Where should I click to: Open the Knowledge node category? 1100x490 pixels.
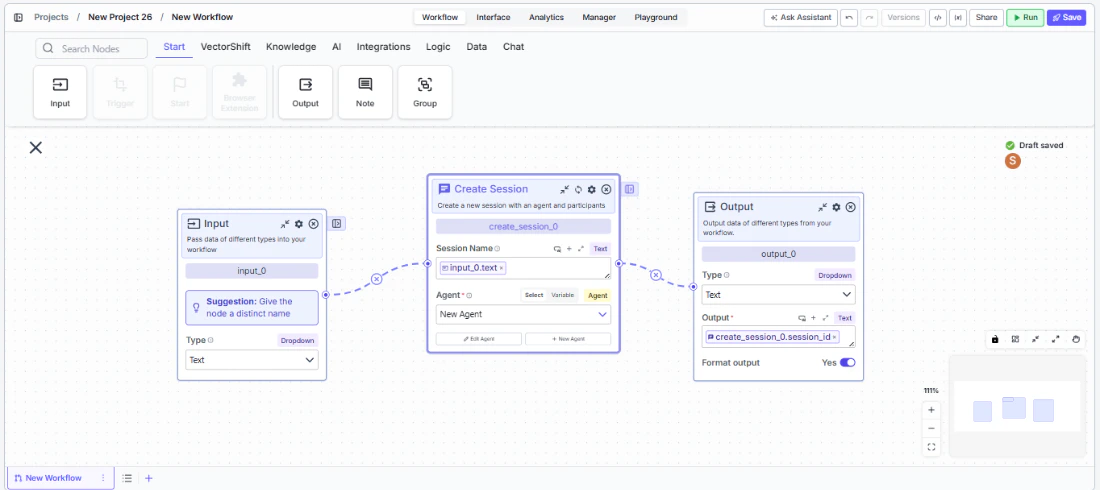[291, 47]
